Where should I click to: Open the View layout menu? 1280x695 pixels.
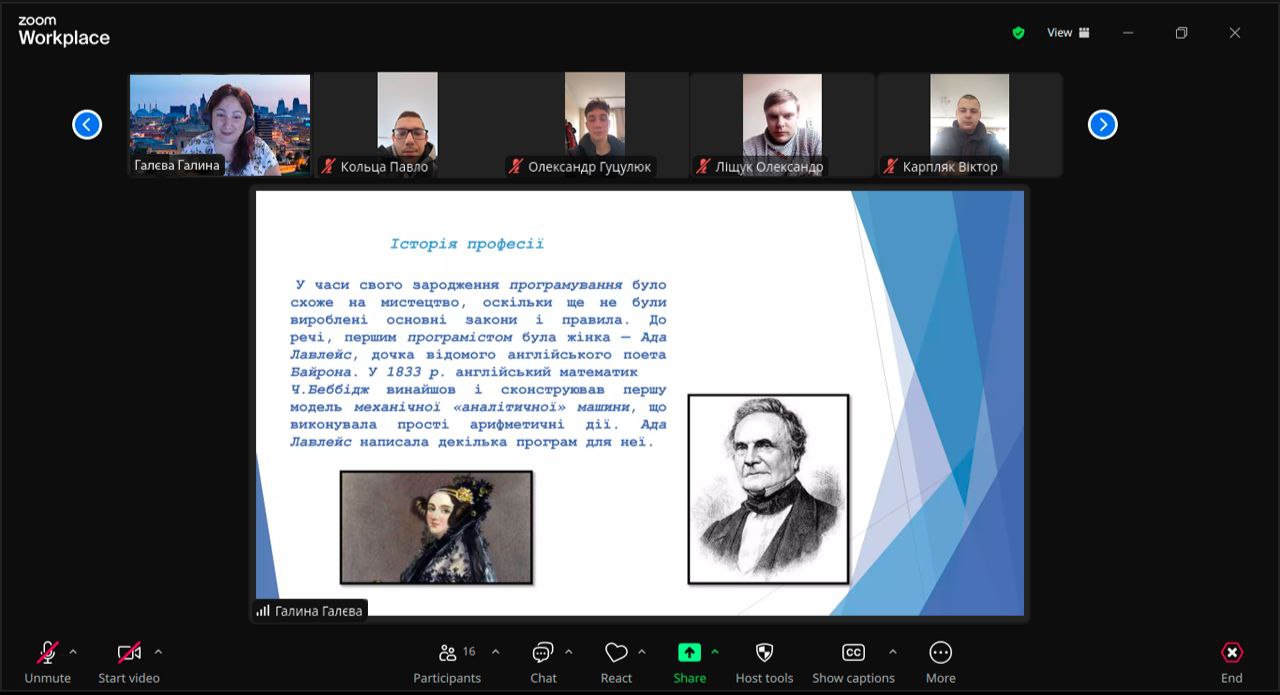[x=1068, y=33]
